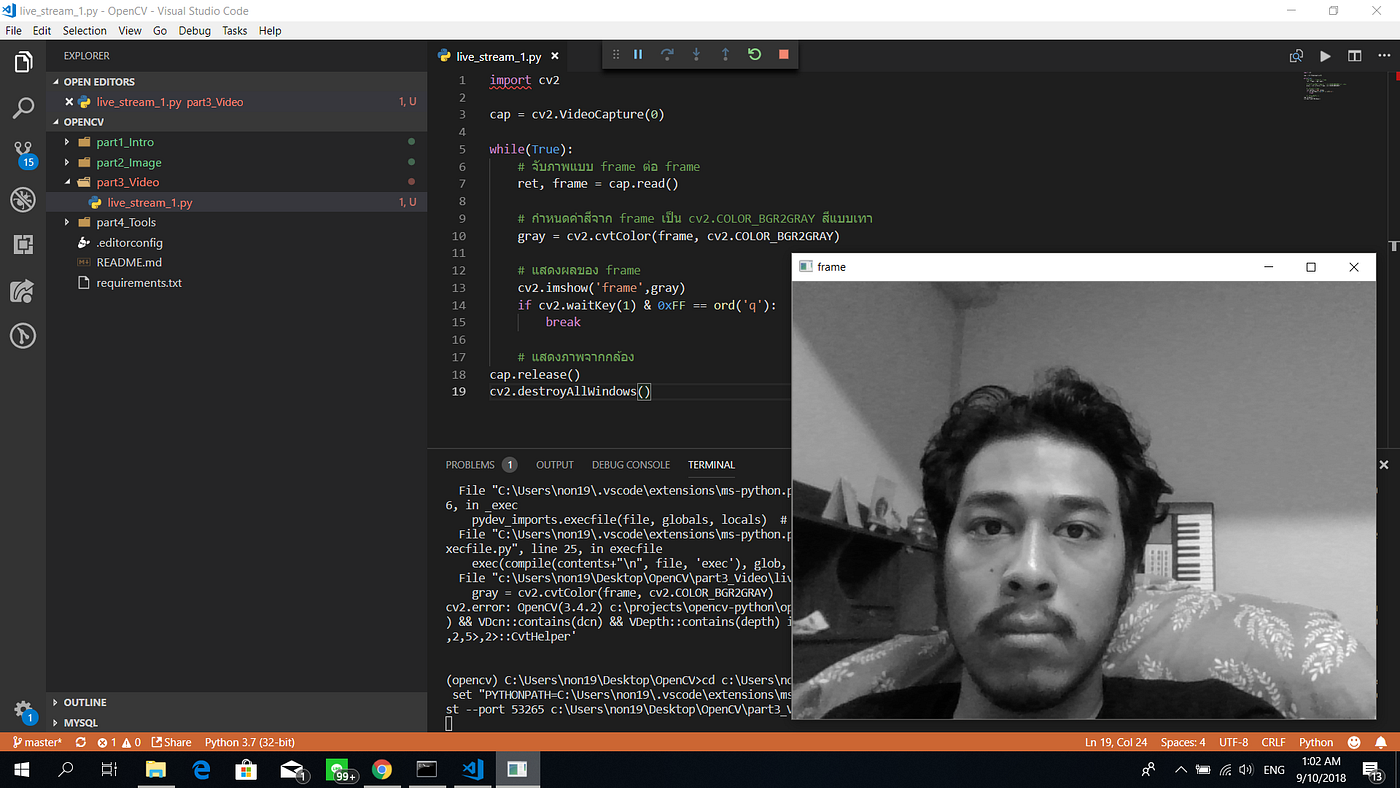Split the editor into two panes
The width and height of the screenshot is (1400, 788).
click(x=1354, y=56)
